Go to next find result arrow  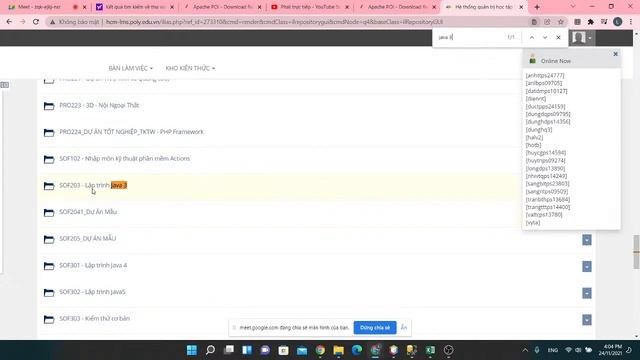pos(545,37)
